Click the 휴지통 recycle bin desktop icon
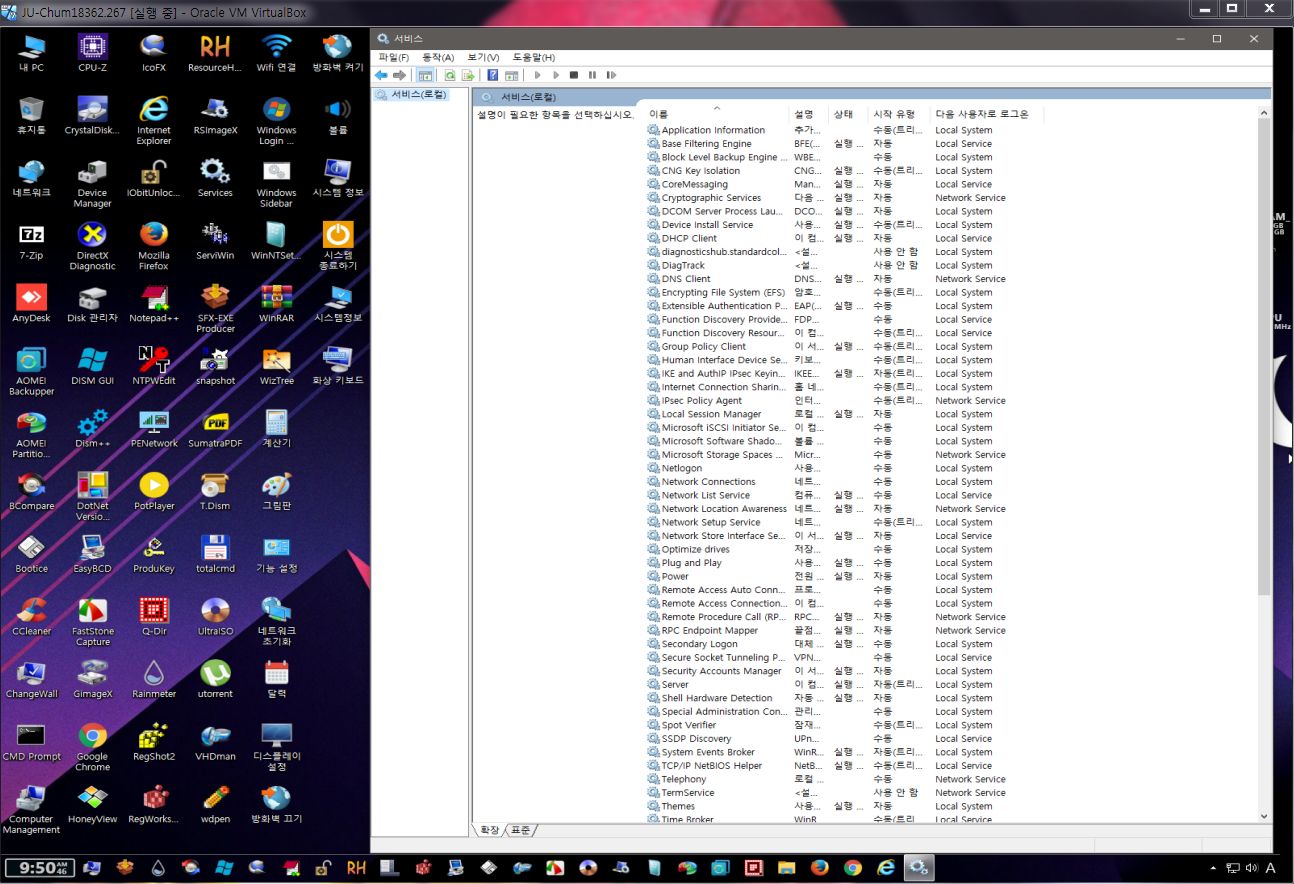 [31, 115]
